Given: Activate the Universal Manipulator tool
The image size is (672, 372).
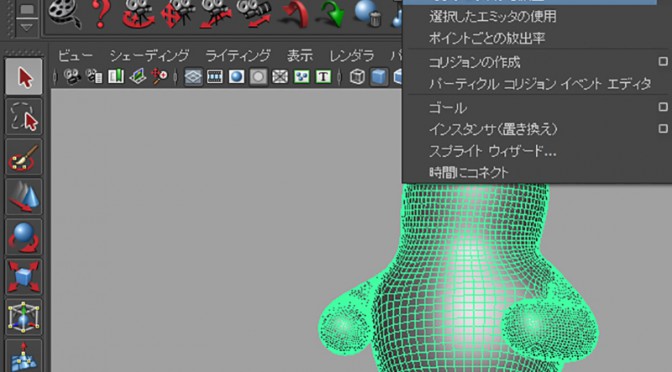Looking at the screenshot, I should click(x=24, y=317).
